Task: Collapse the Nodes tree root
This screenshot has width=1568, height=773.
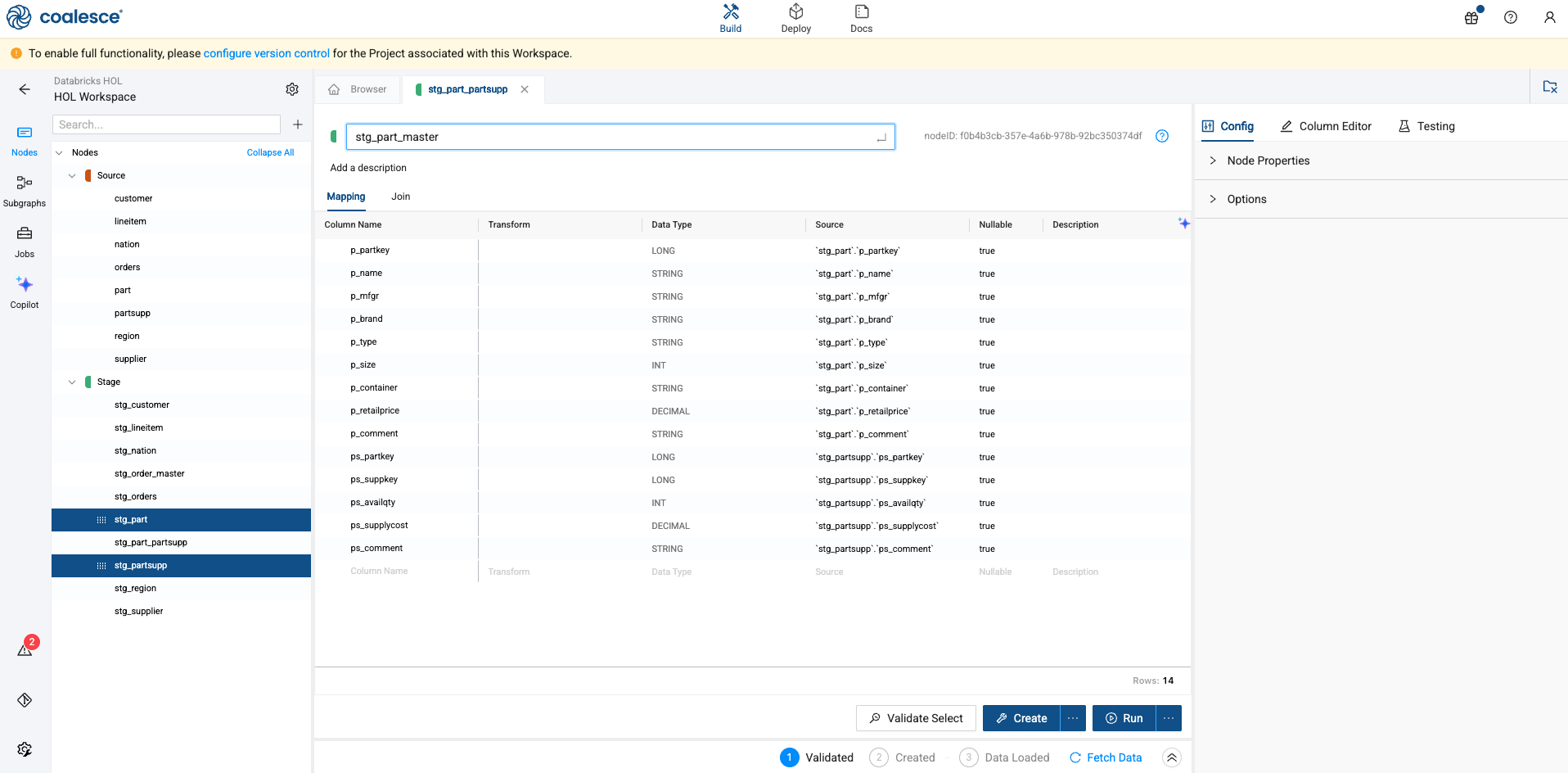Action: coord(59,152)
